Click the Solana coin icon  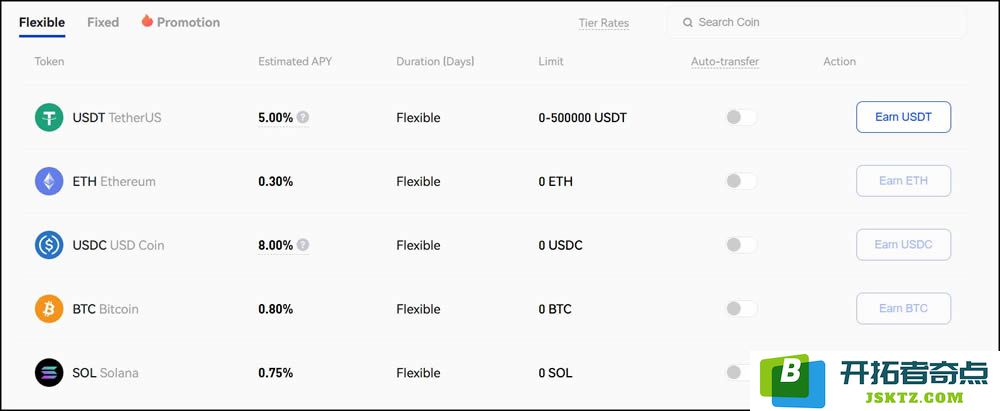[49, 373]
